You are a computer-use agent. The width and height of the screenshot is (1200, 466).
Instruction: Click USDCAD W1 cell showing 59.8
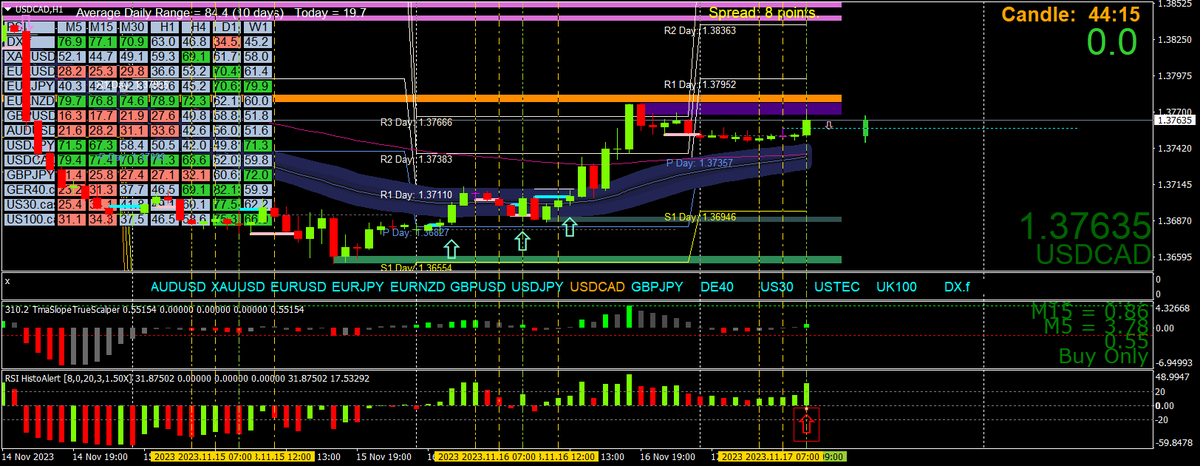coord(256,159)
